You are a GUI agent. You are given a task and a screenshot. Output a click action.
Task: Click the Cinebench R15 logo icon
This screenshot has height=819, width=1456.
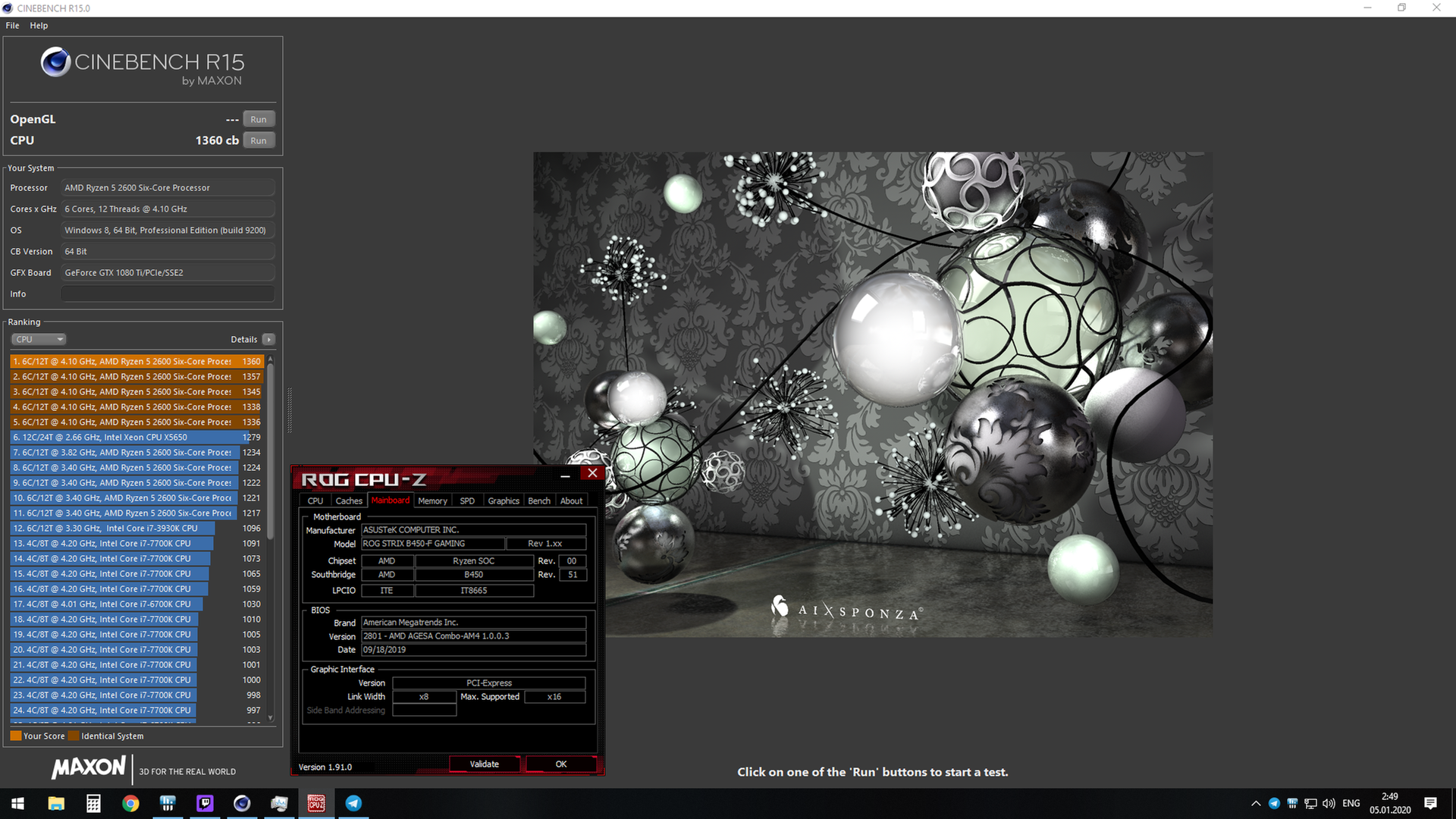[x=55, y=62]
